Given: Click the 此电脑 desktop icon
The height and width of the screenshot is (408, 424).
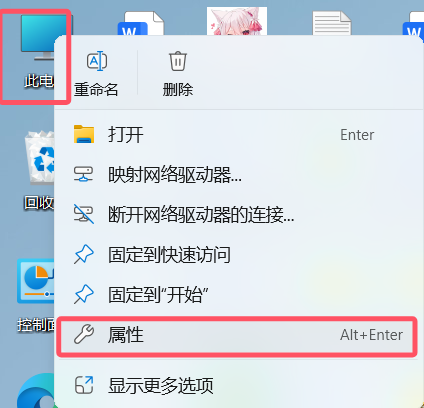Looking at the screenshot, I should click(x=37, y=52).
